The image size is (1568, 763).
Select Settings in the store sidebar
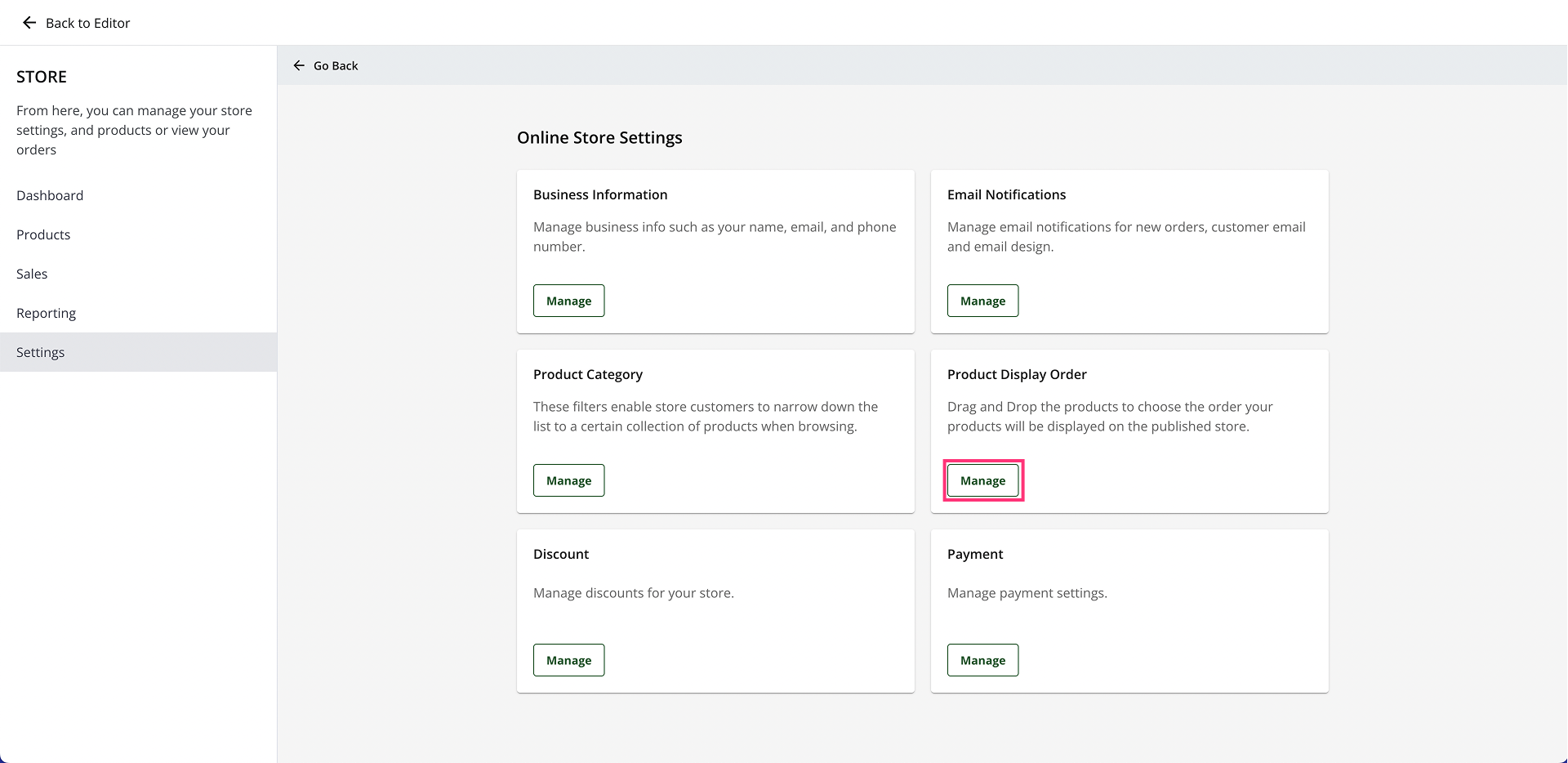[40, 352]
